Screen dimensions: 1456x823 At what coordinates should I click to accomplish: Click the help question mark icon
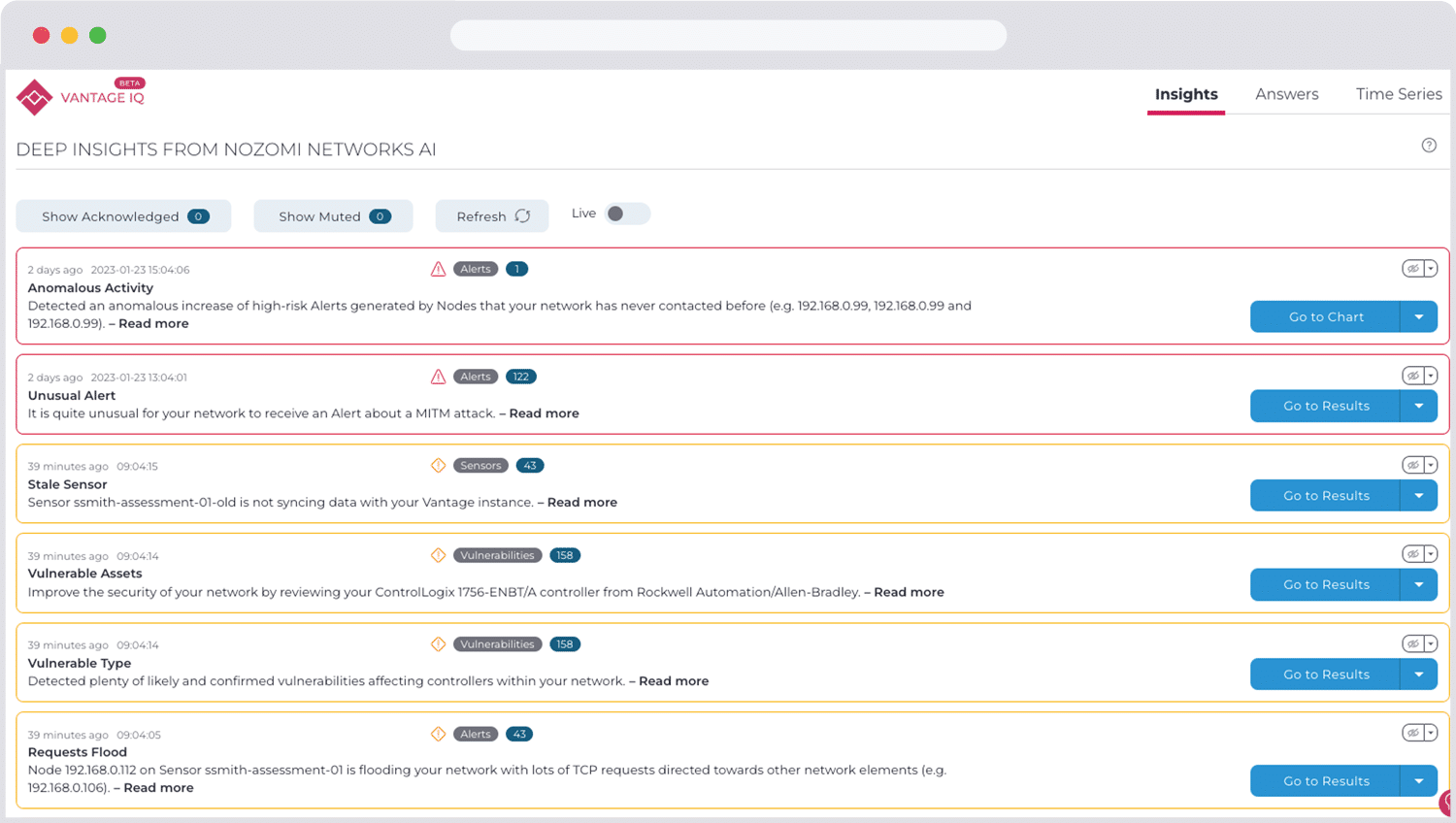1429,145
